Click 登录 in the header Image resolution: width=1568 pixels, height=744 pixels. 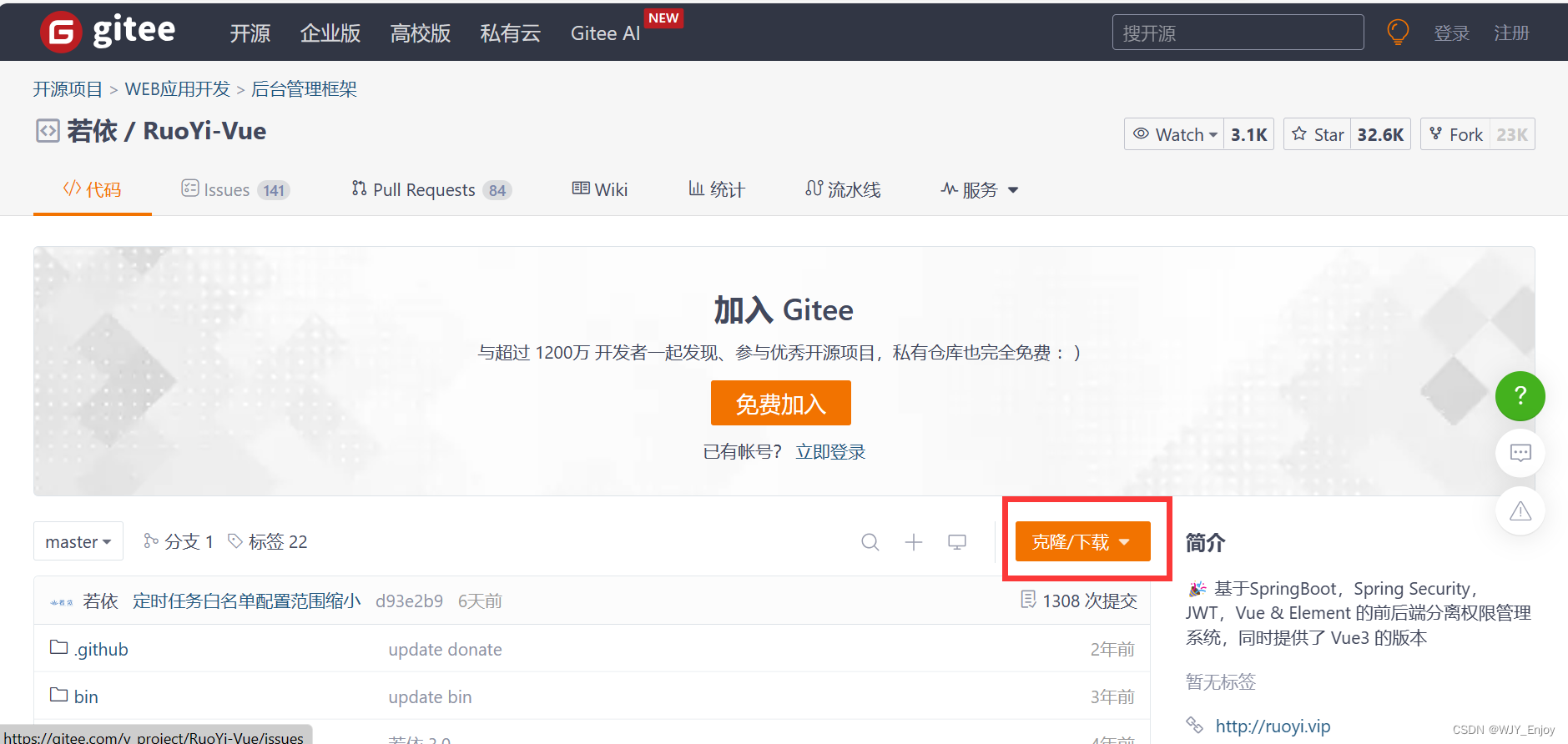pyautogui.click(x=1451, y=33)
